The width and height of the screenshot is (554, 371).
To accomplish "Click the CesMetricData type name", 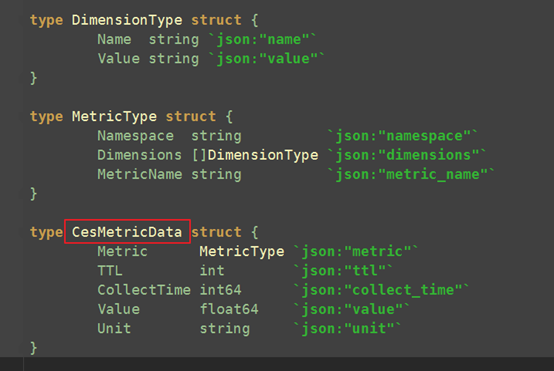I will tap(127, 232).
